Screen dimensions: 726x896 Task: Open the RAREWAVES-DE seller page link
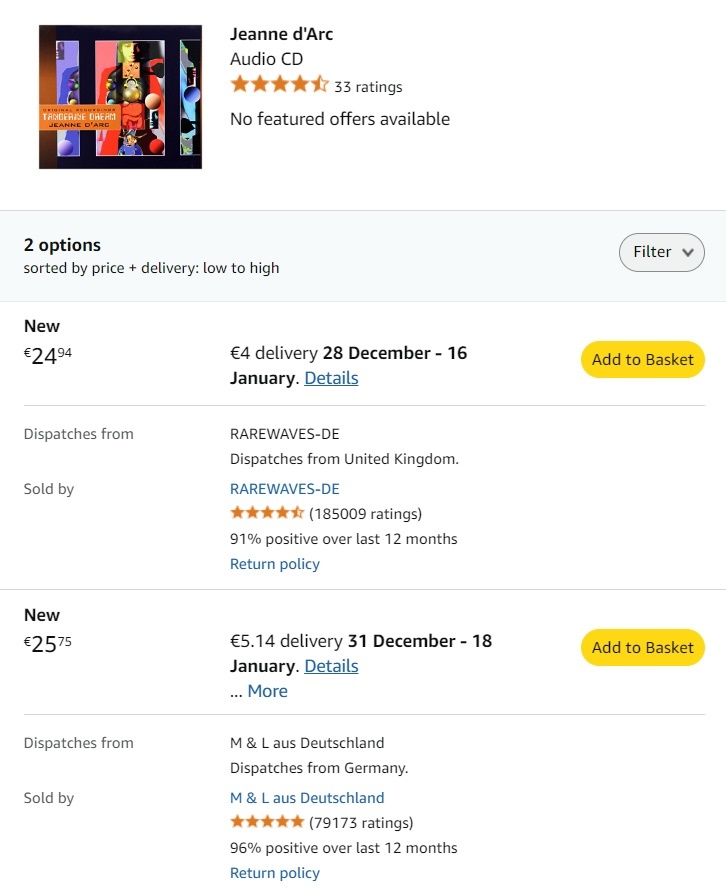click(x=285, y=489)
